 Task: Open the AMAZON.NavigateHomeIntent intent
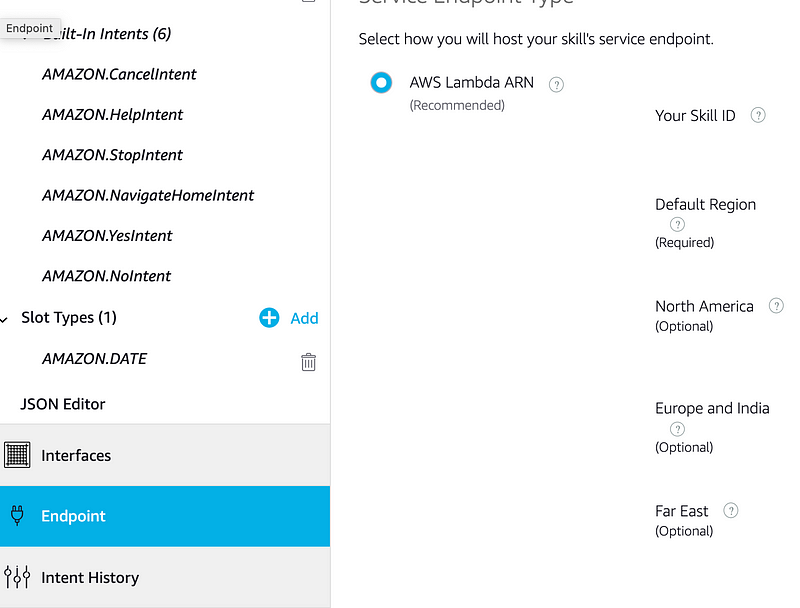coord(148,195)
